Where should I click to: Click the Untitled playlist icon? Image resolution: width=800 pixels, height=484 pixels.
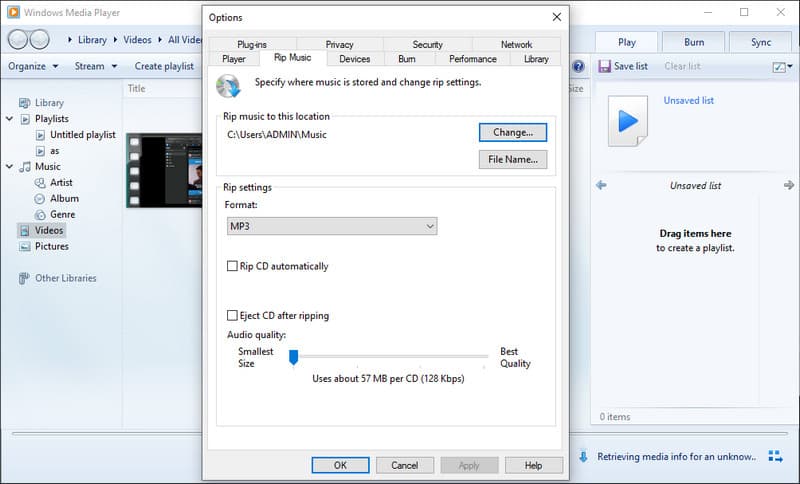point(40,135)
